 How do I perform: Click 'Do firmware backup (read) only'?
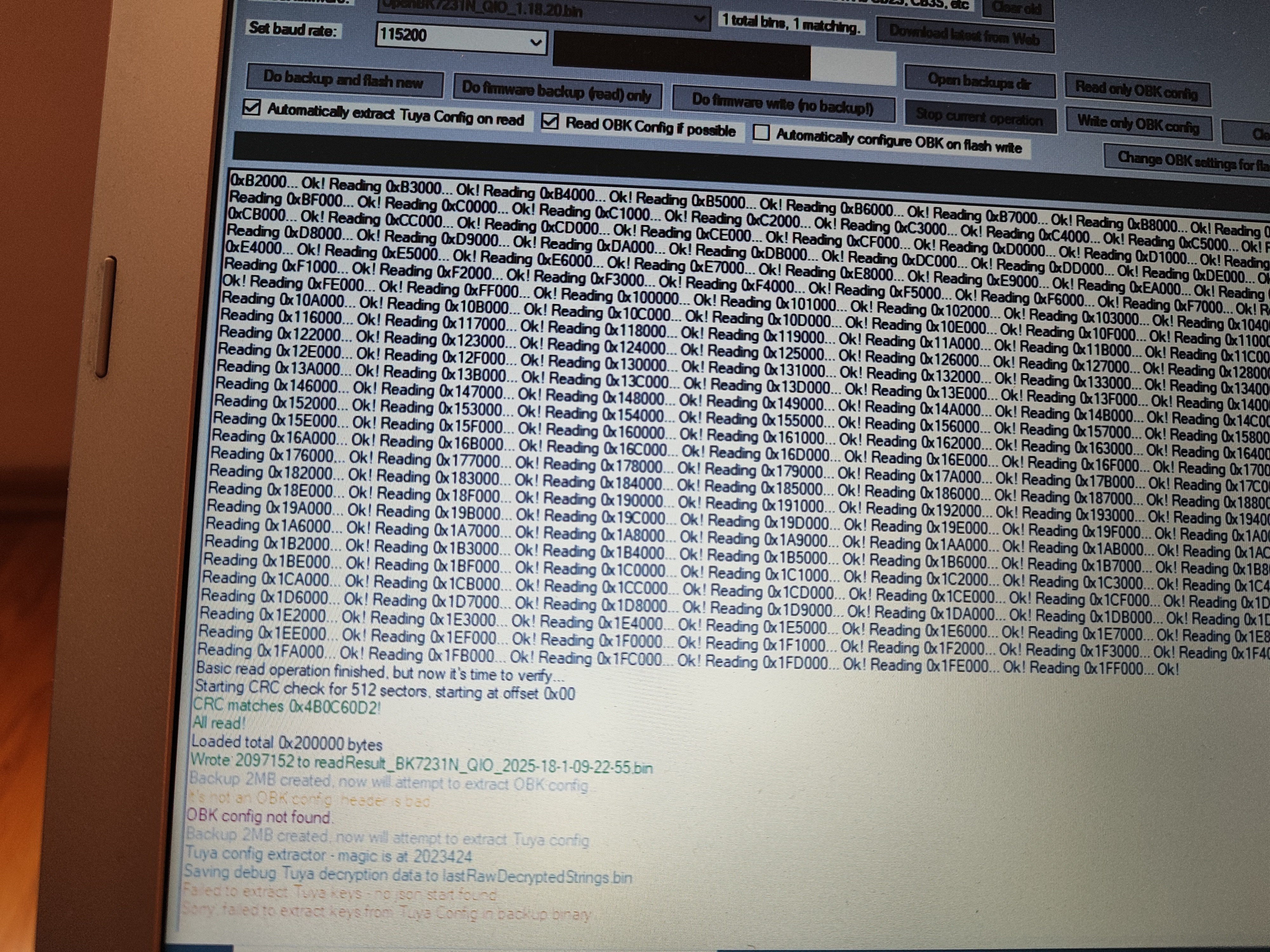tap(557, 92)
